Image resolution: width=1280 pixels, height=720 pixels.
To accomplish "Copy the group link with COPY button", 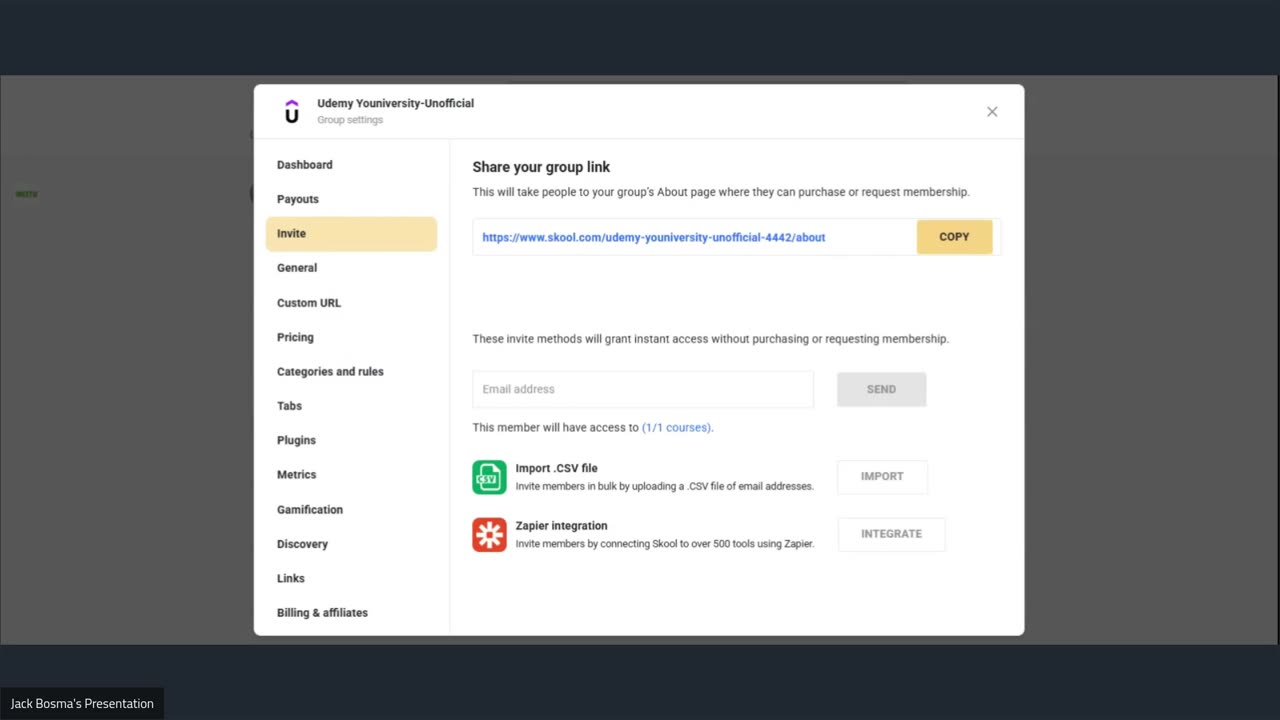I will pos(954,237).
